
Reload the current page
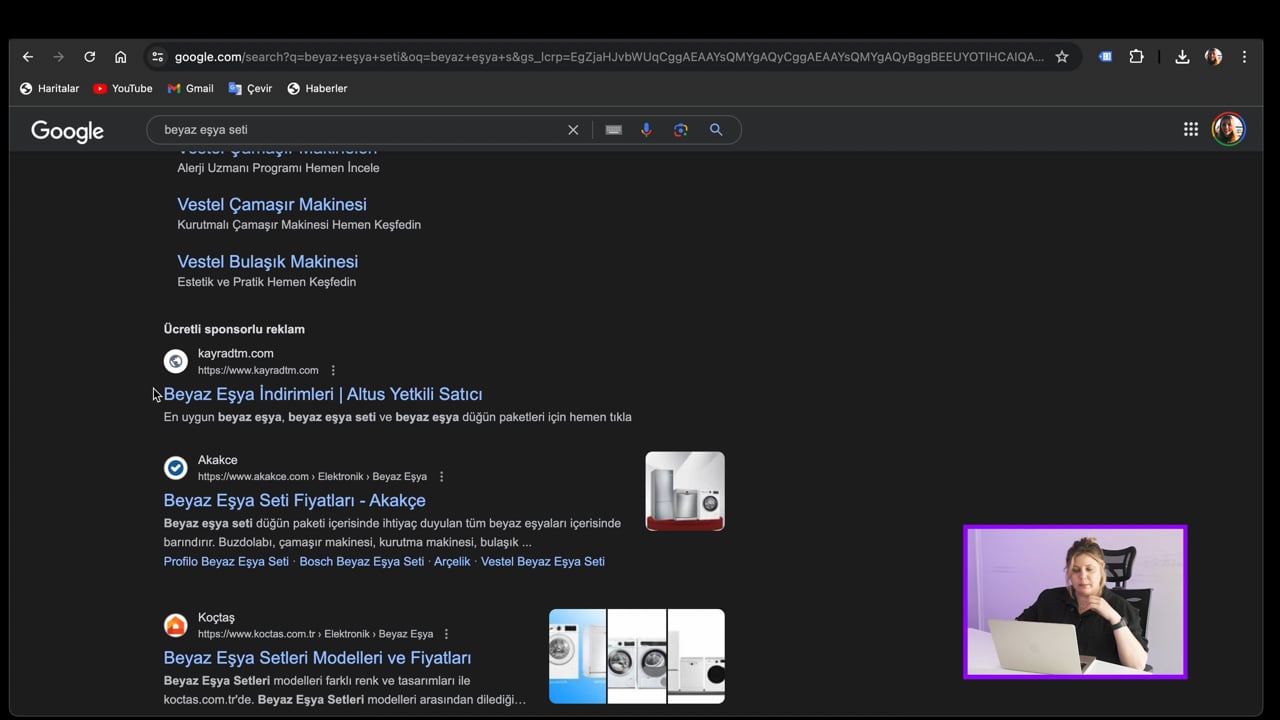[89, 57]
